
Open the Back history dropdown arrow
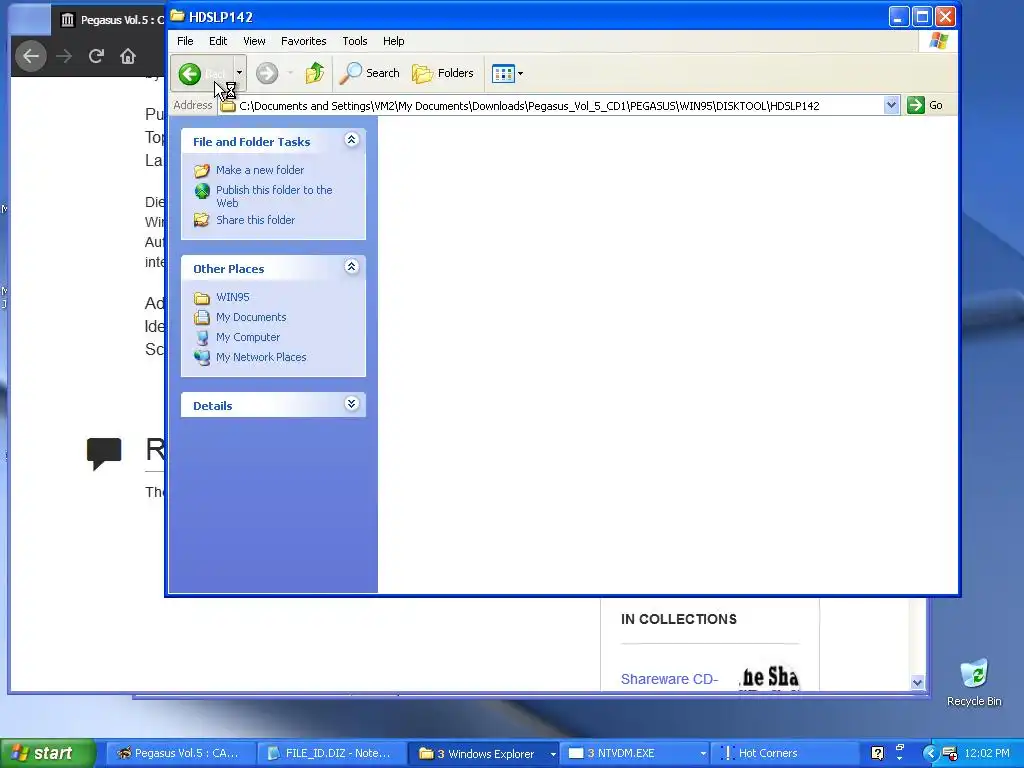point(240,73)
